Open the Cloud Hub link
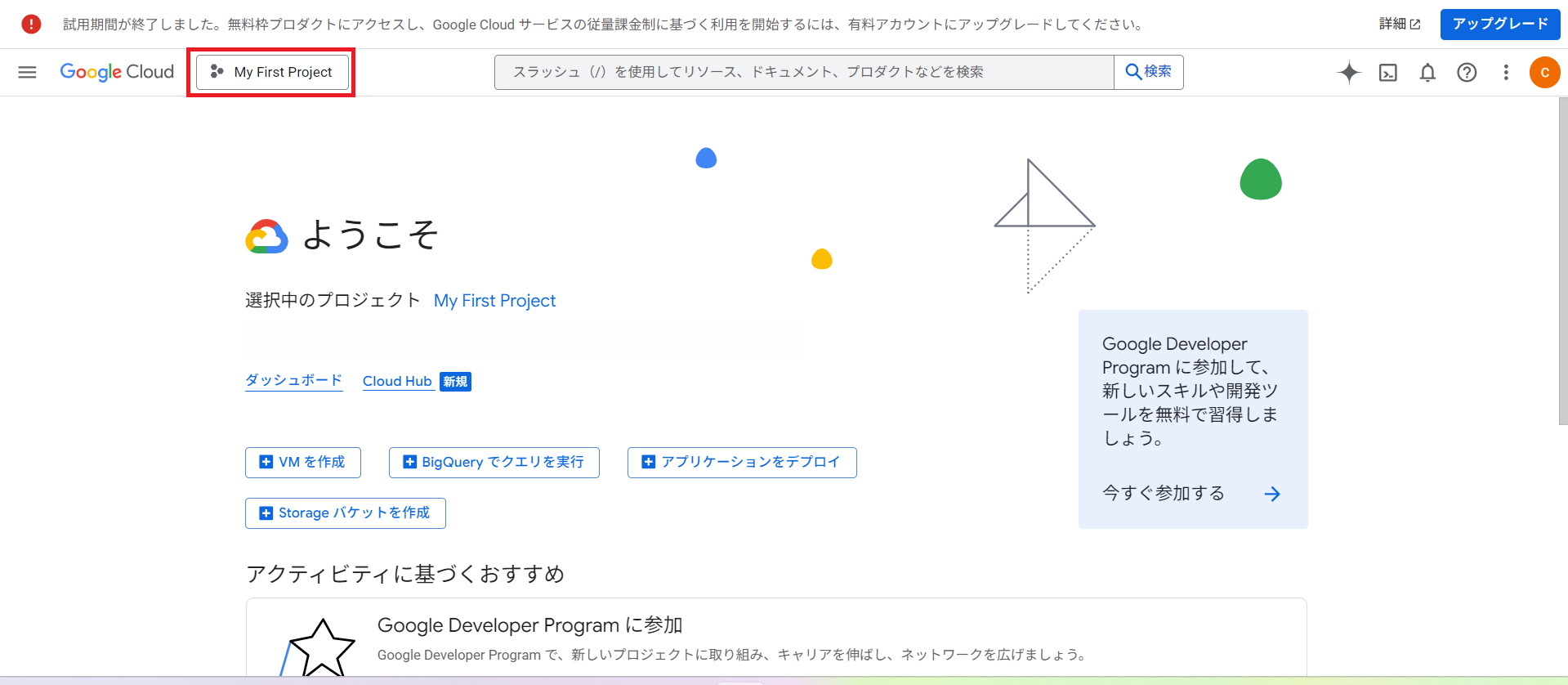Viewport: 1568px width, 685px height. tap(397, 382)
